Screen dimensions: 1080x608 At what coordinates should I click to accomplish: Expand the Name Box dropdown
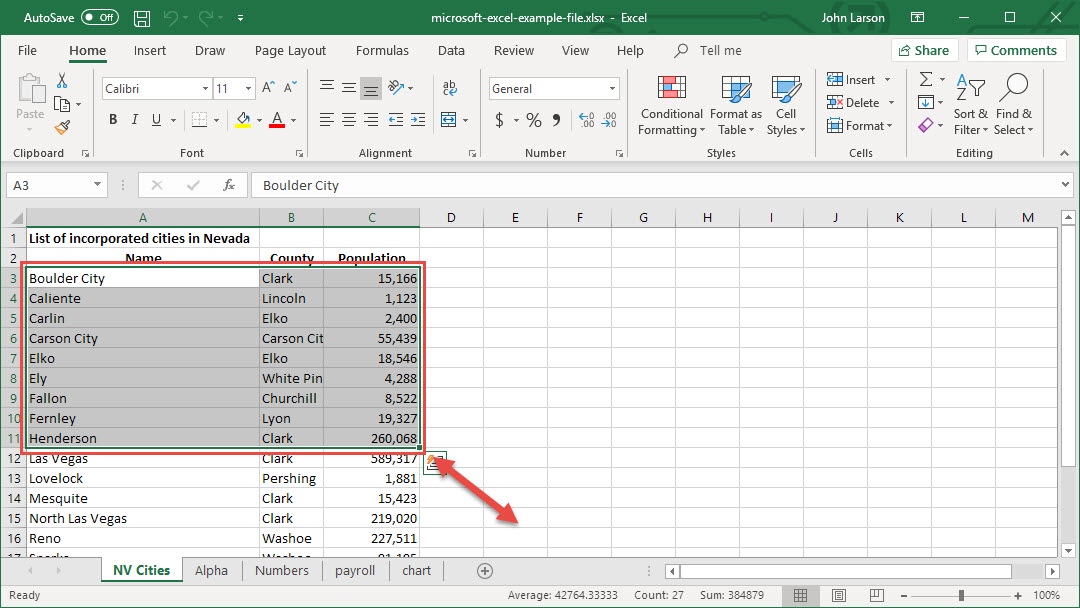coord(97,185)
